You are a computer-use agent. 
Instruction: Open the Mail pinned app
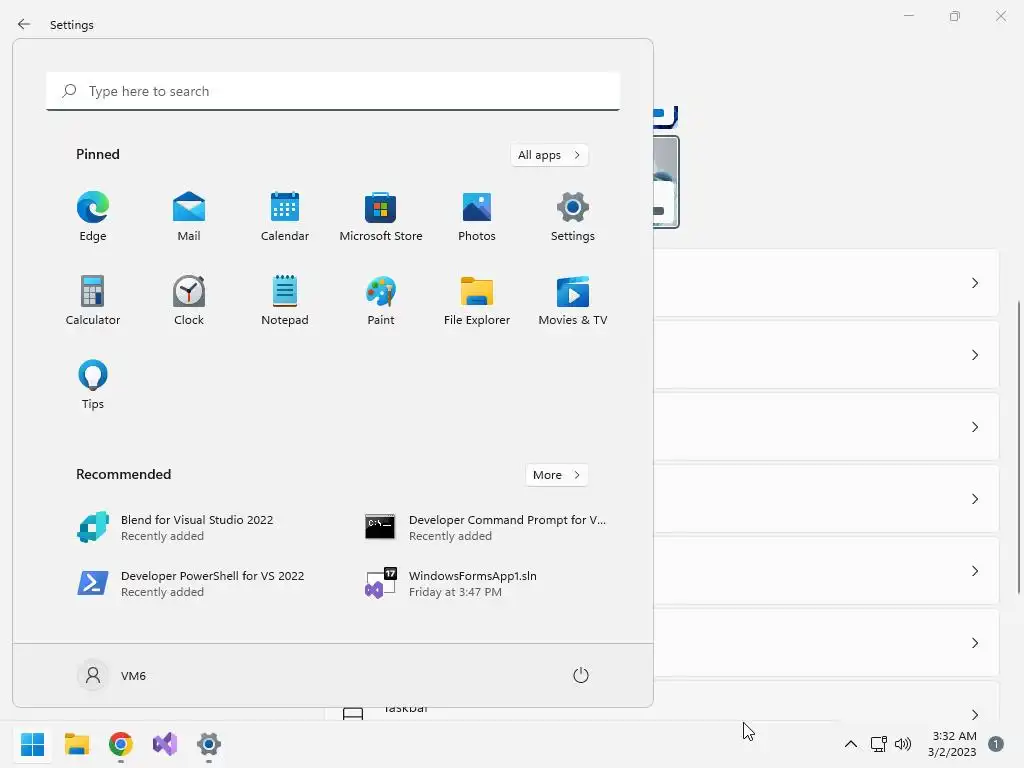point(189,217)
